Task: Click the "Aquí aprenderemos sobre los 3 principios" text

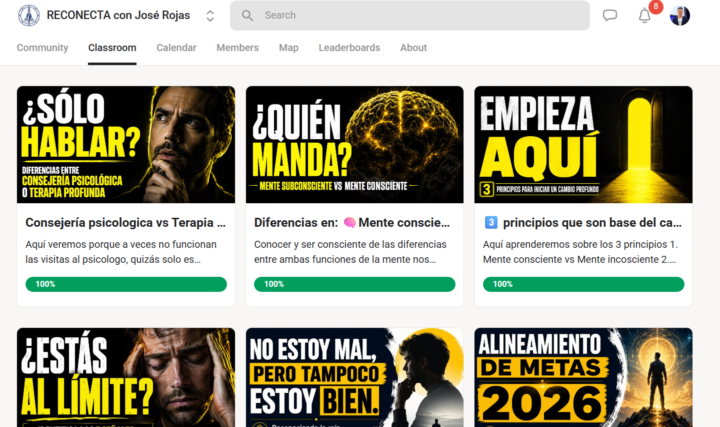Action: pyautogui.click(x=580, y=252)
